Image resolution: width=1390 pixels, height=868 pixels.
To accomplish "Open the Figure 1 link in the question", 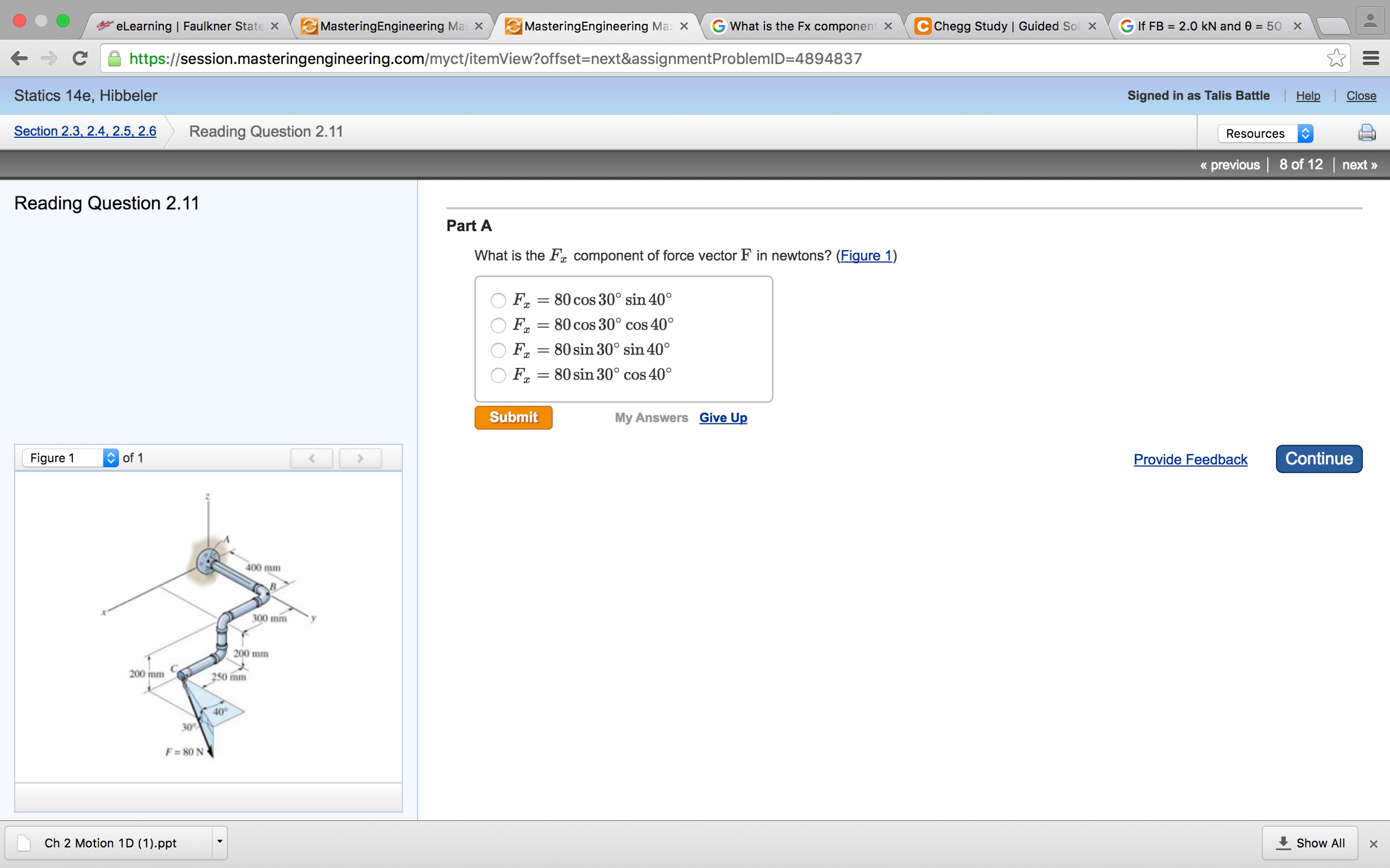I will point(866,256).
